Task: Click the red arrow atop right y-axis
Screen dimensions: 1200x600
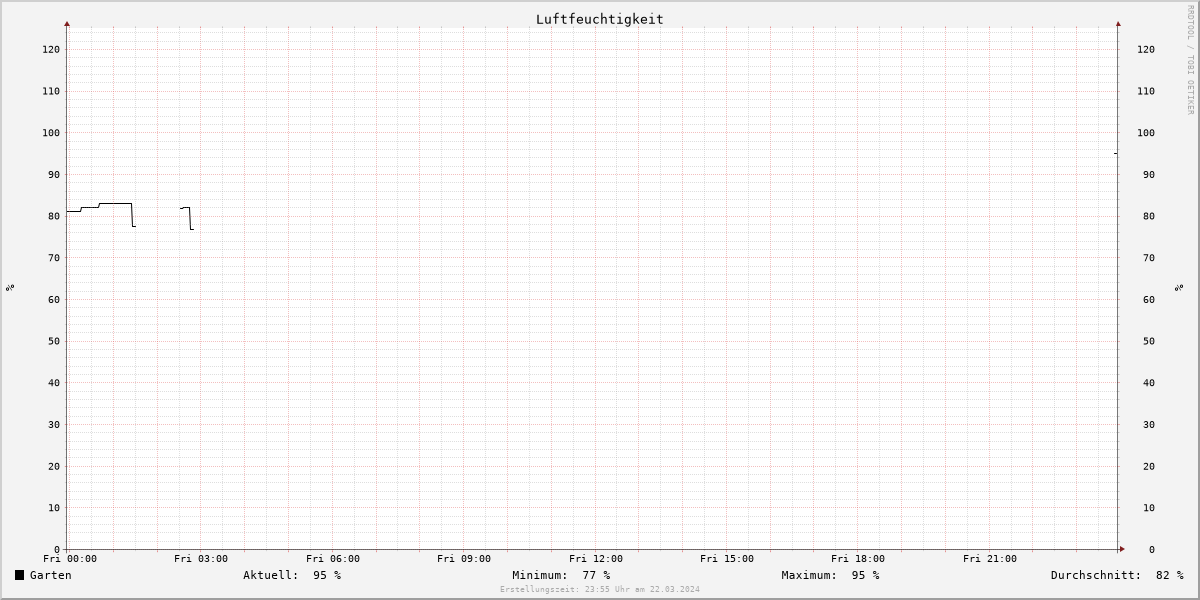Action: pos(1118,23)
